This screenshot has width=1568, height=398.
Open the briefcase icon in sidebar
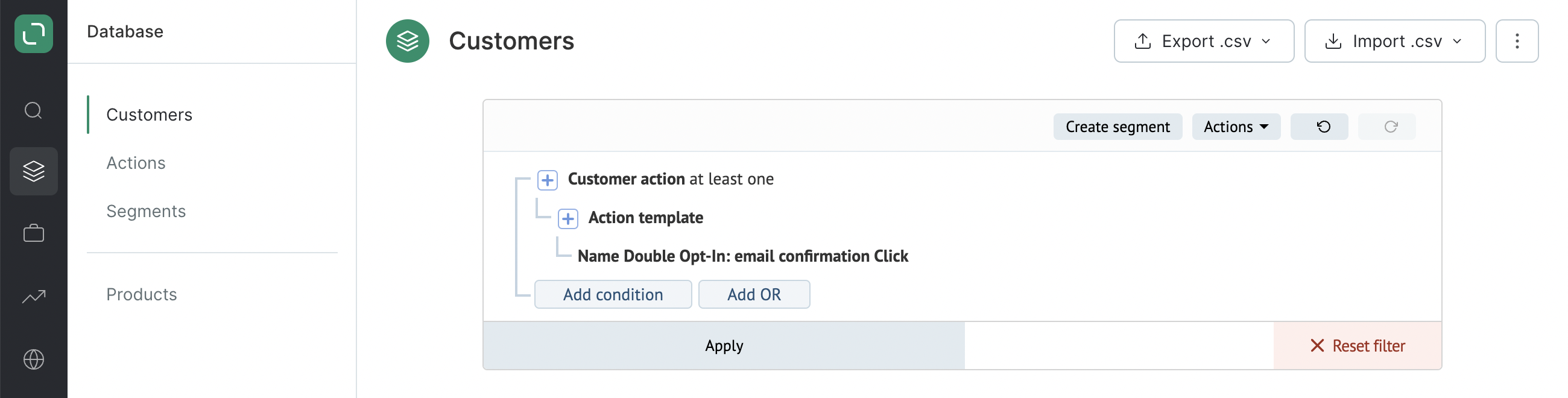click(34, 233)
